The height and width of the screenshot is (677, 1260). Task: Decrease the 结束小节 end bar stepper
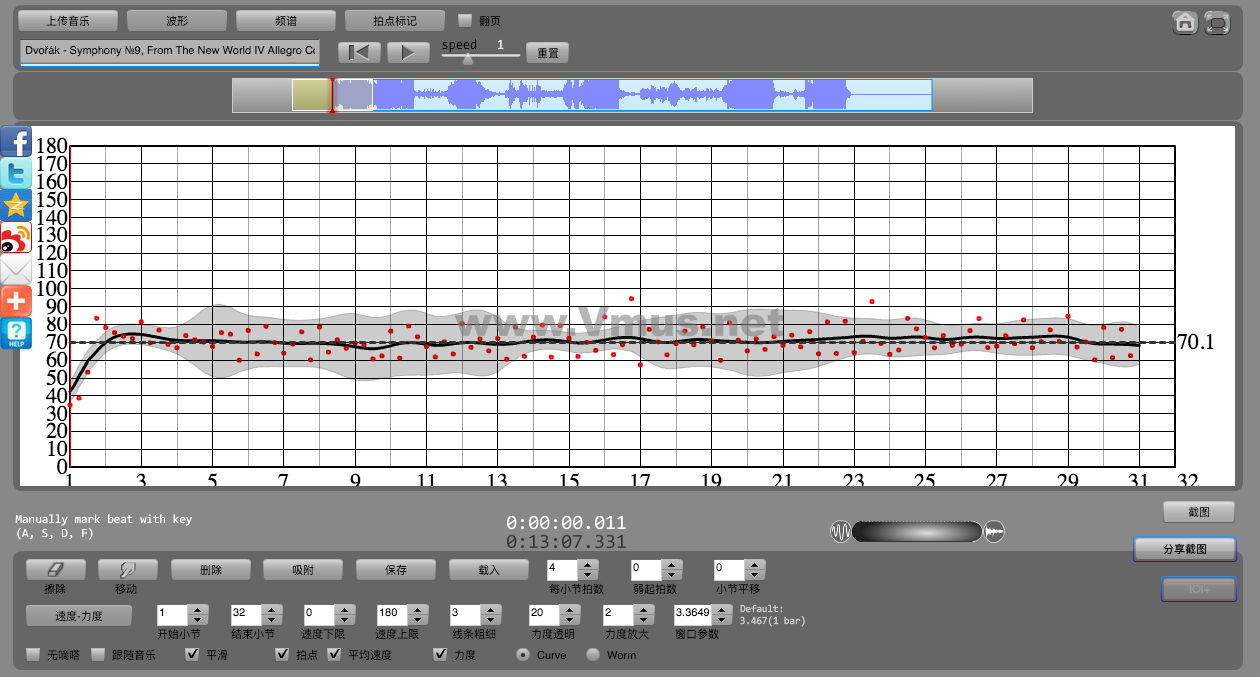click(x=271, y=619)
